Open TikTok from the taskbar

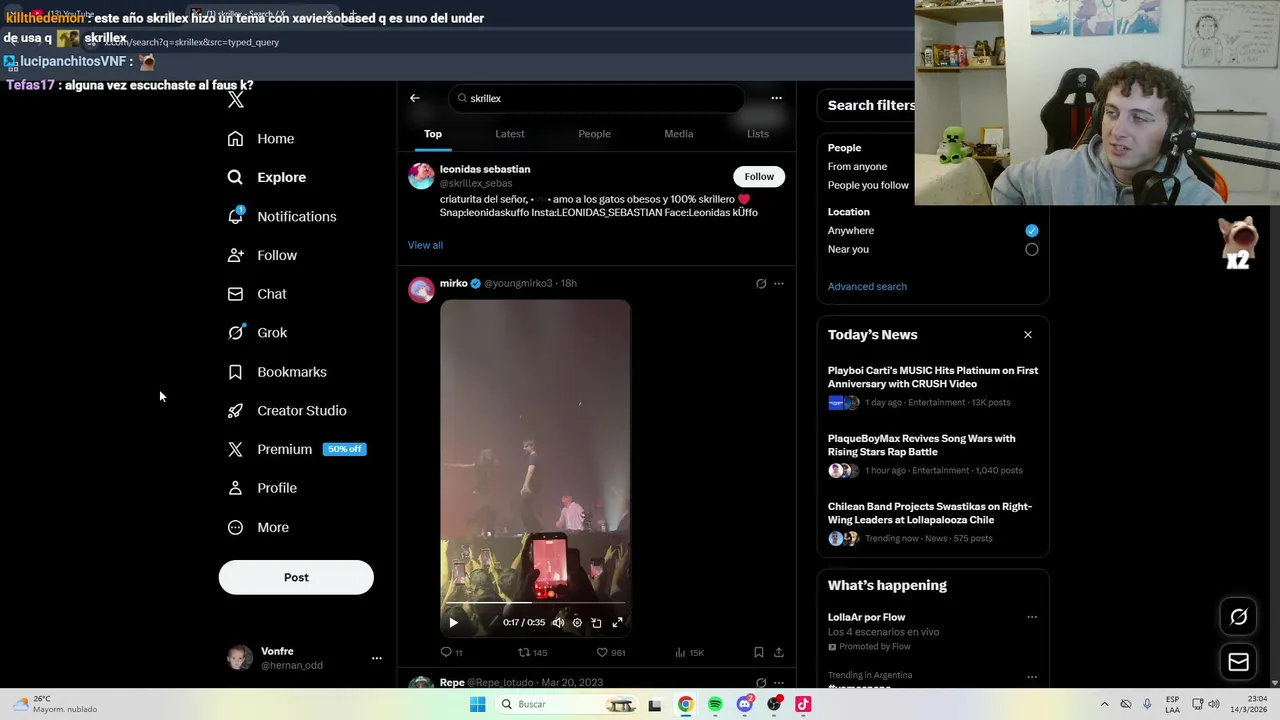tap(803, 704)
